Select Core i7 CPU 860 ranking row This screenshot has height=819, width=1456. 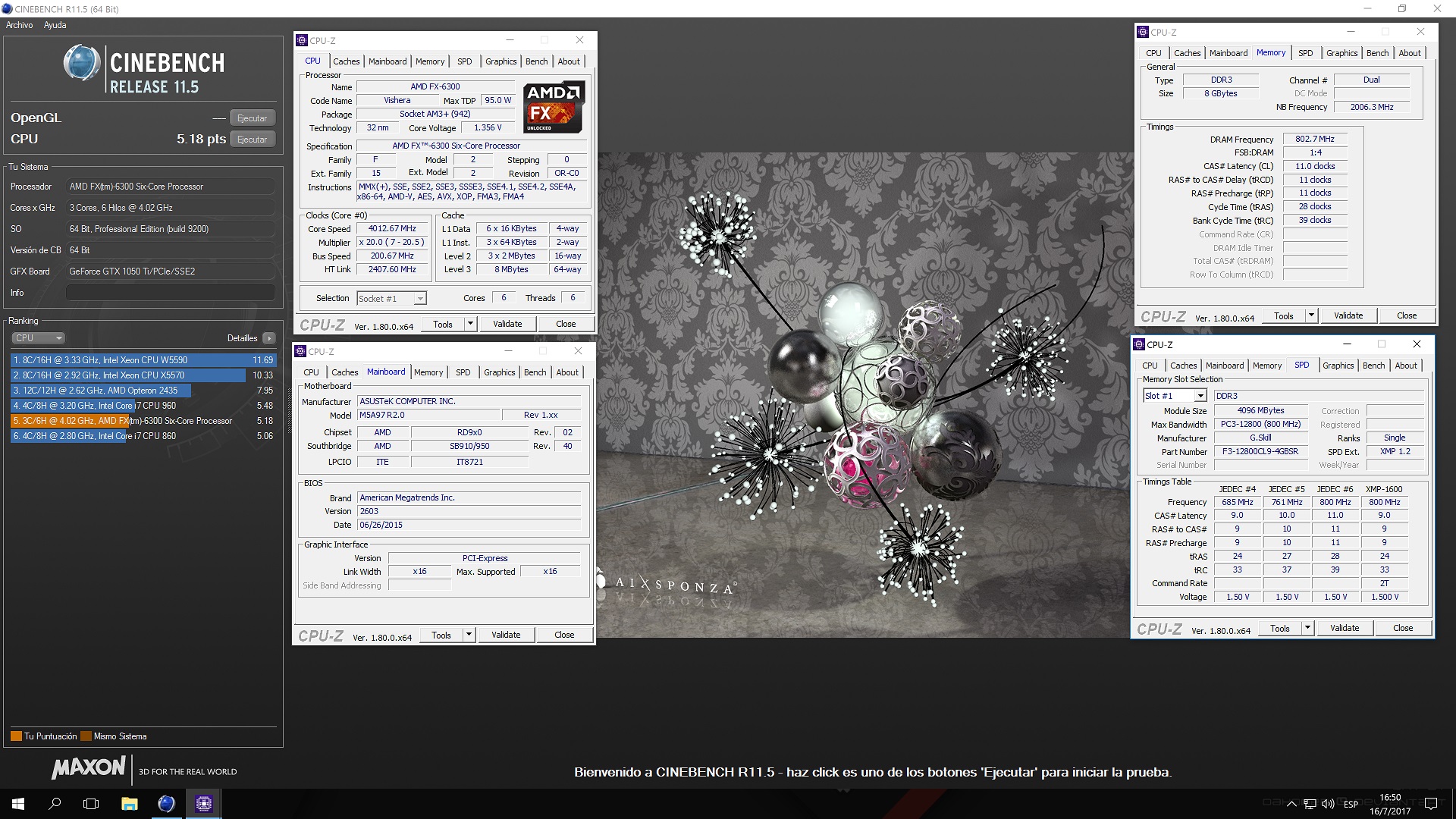143,436
